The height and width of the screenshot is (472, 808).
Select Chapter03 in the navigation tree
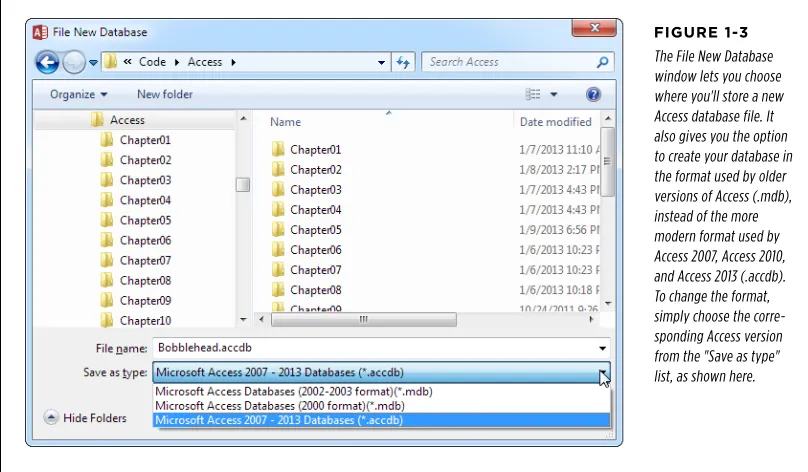[145, 180]
